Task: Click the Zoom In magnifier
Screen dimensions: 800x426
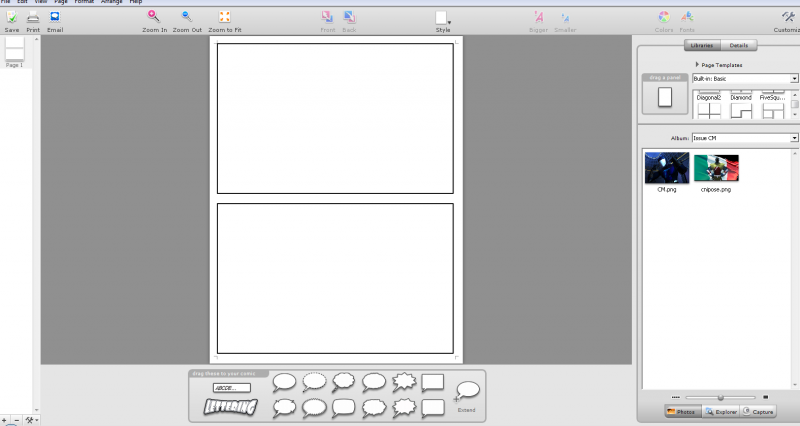Action: pyautogui.click(x=154, y=17)
